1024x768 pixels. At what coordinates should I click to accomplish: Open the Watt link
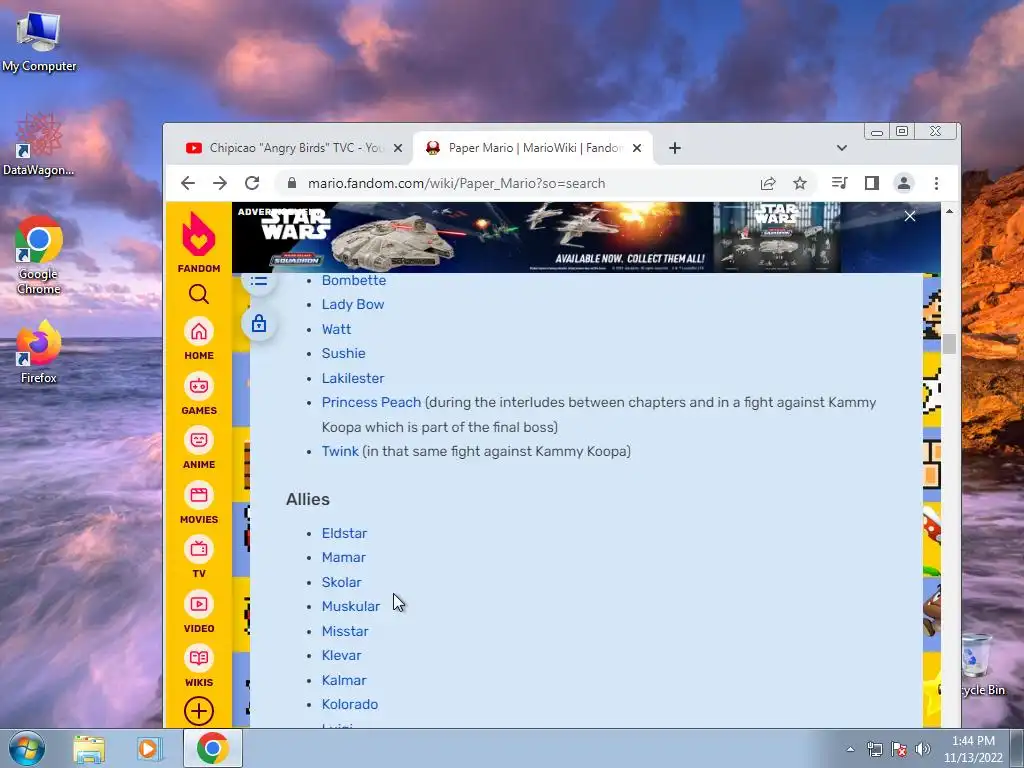pyautogui.click(x=336, y=329)
